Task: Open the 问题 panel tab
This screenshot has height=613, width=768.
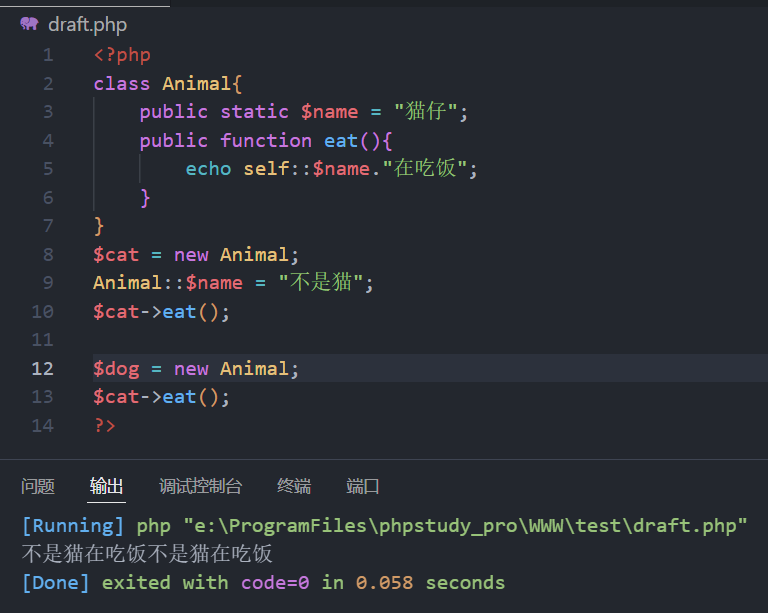Action: [x=38, y=486]
